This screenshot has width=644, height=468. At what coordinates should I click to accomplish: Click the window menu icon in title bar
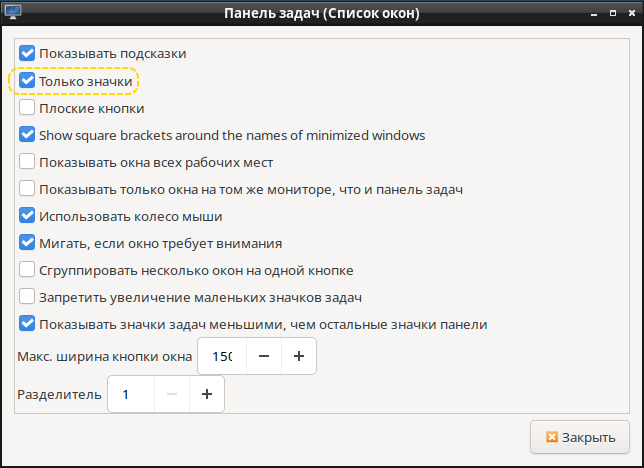tap(13, 14)
